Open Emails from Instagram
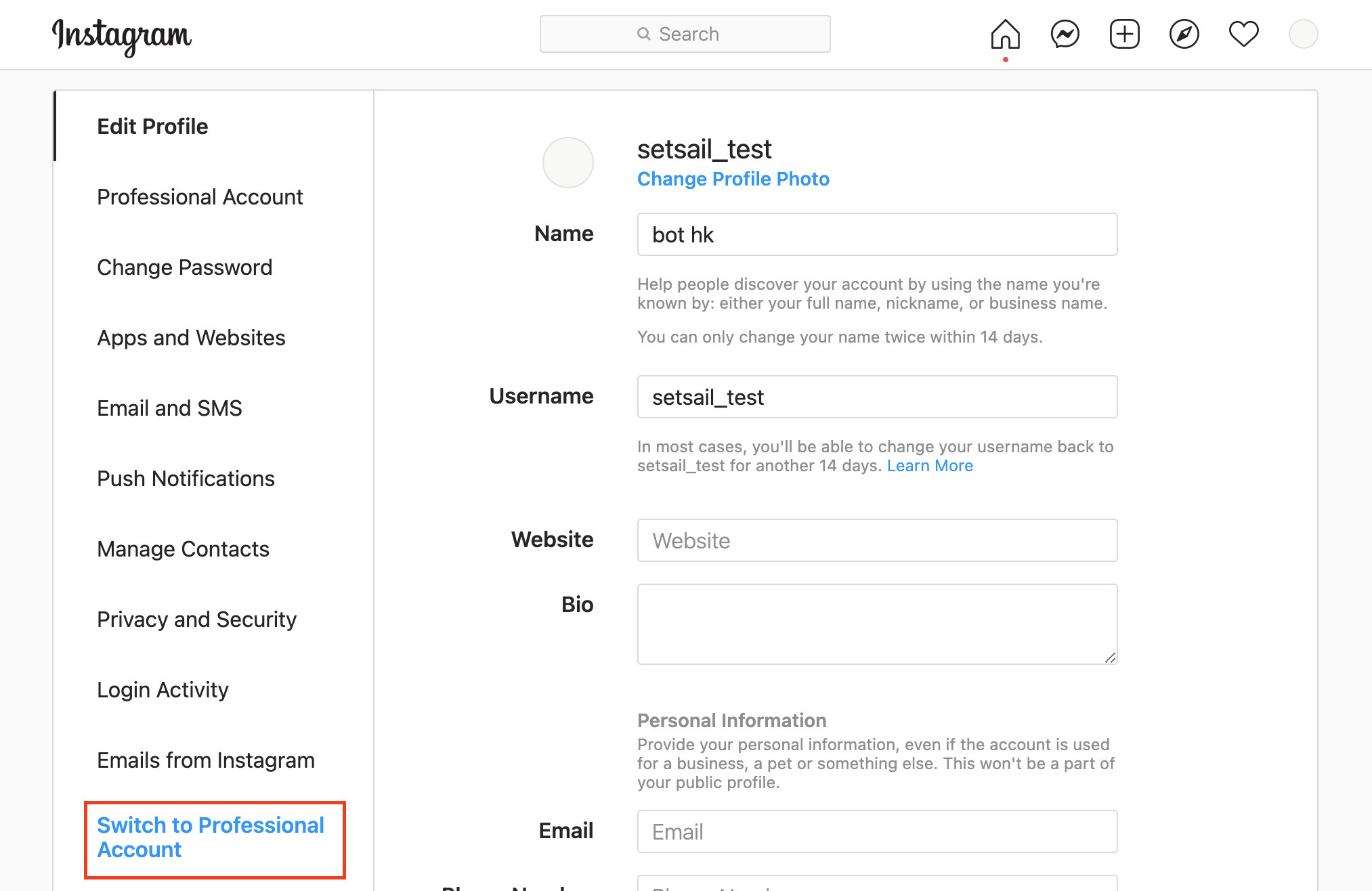 pyautogui.click(x=206, y=760)
